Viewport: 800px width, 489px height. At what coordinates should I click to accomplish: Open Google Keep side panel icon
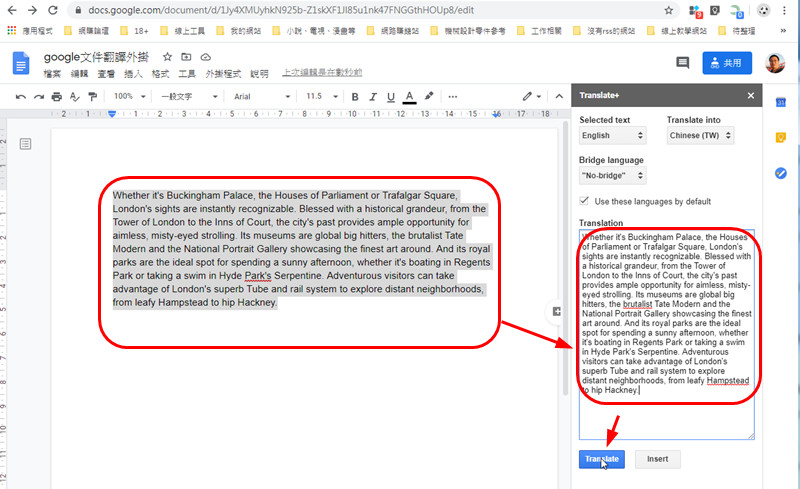click(x=781, y=137)
